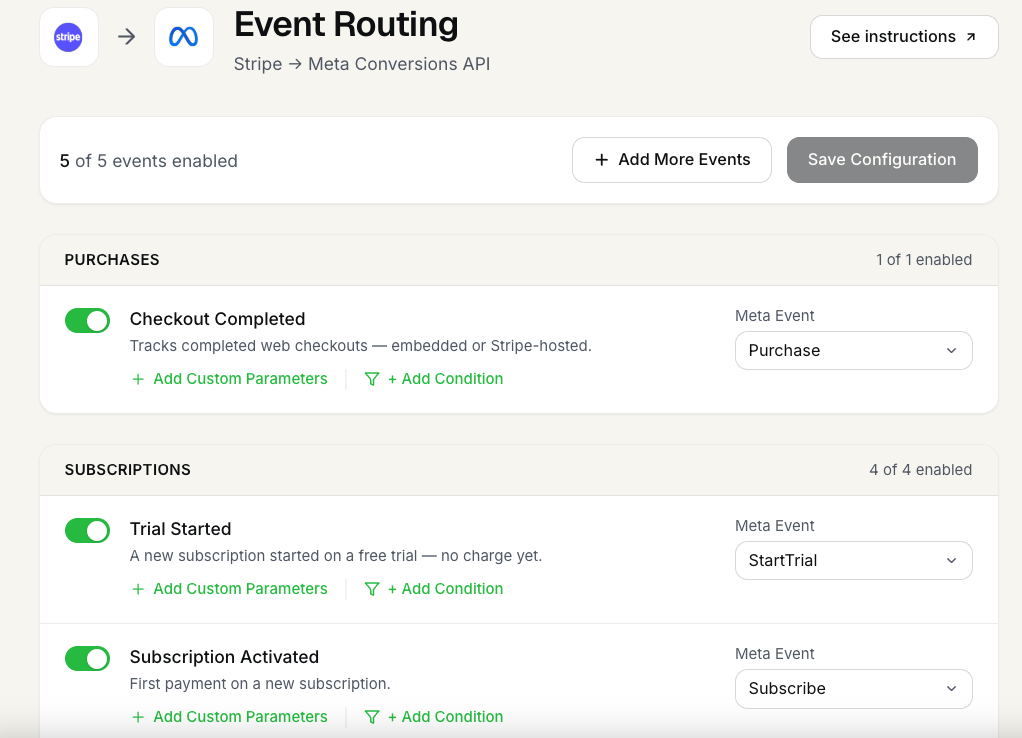Click filter icon in Trial Started row
The height and width of the screenshot is (738, 1022).
(x=372, y=589)
